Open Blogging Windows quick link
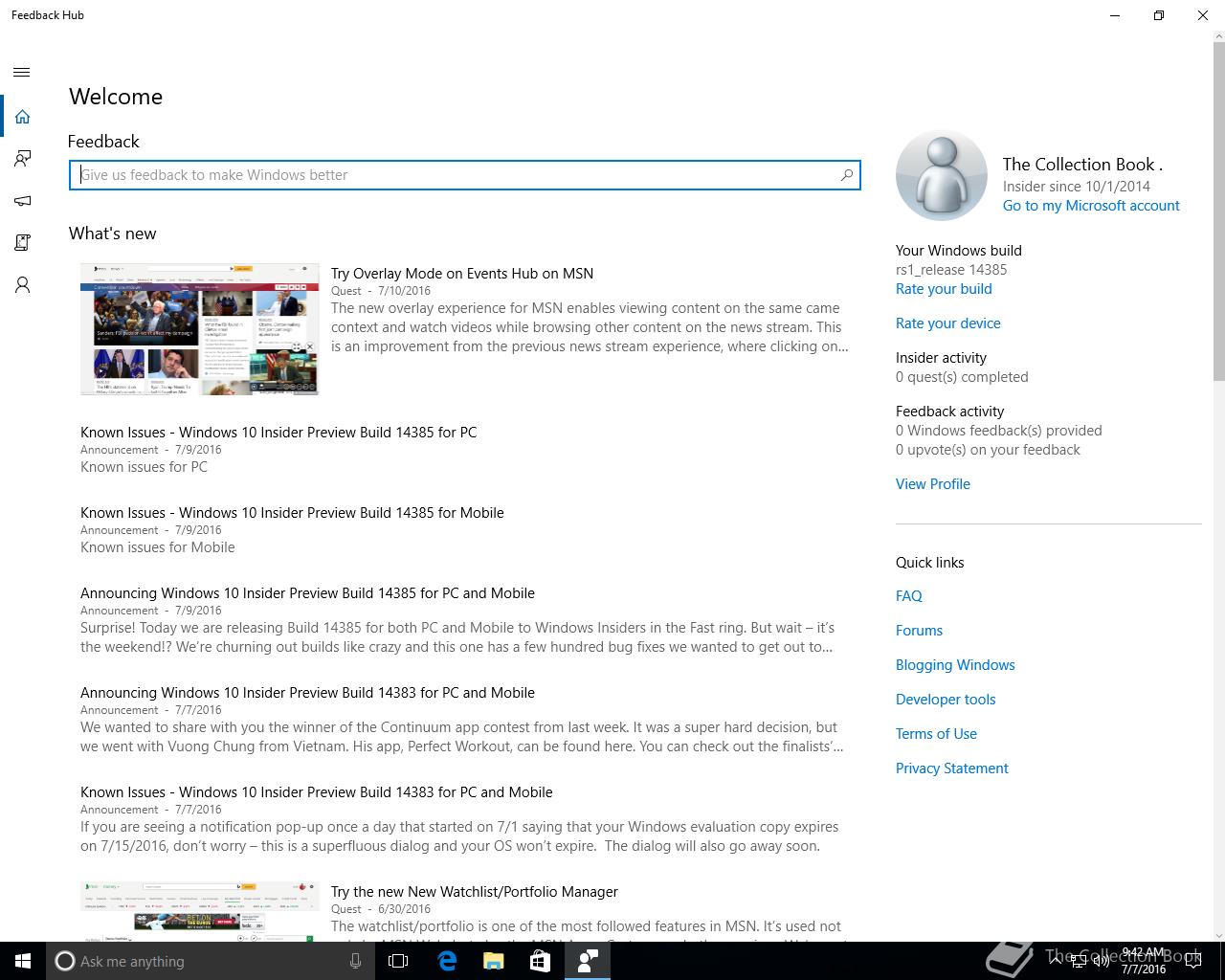This screenshot has width=1225, height=980. point(955,665)
